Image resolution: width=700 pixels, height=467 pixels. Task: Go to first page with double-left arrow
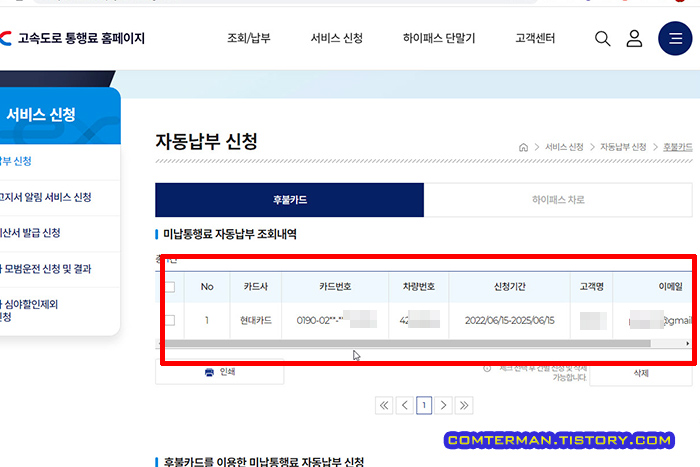click(x=384, y=405)
